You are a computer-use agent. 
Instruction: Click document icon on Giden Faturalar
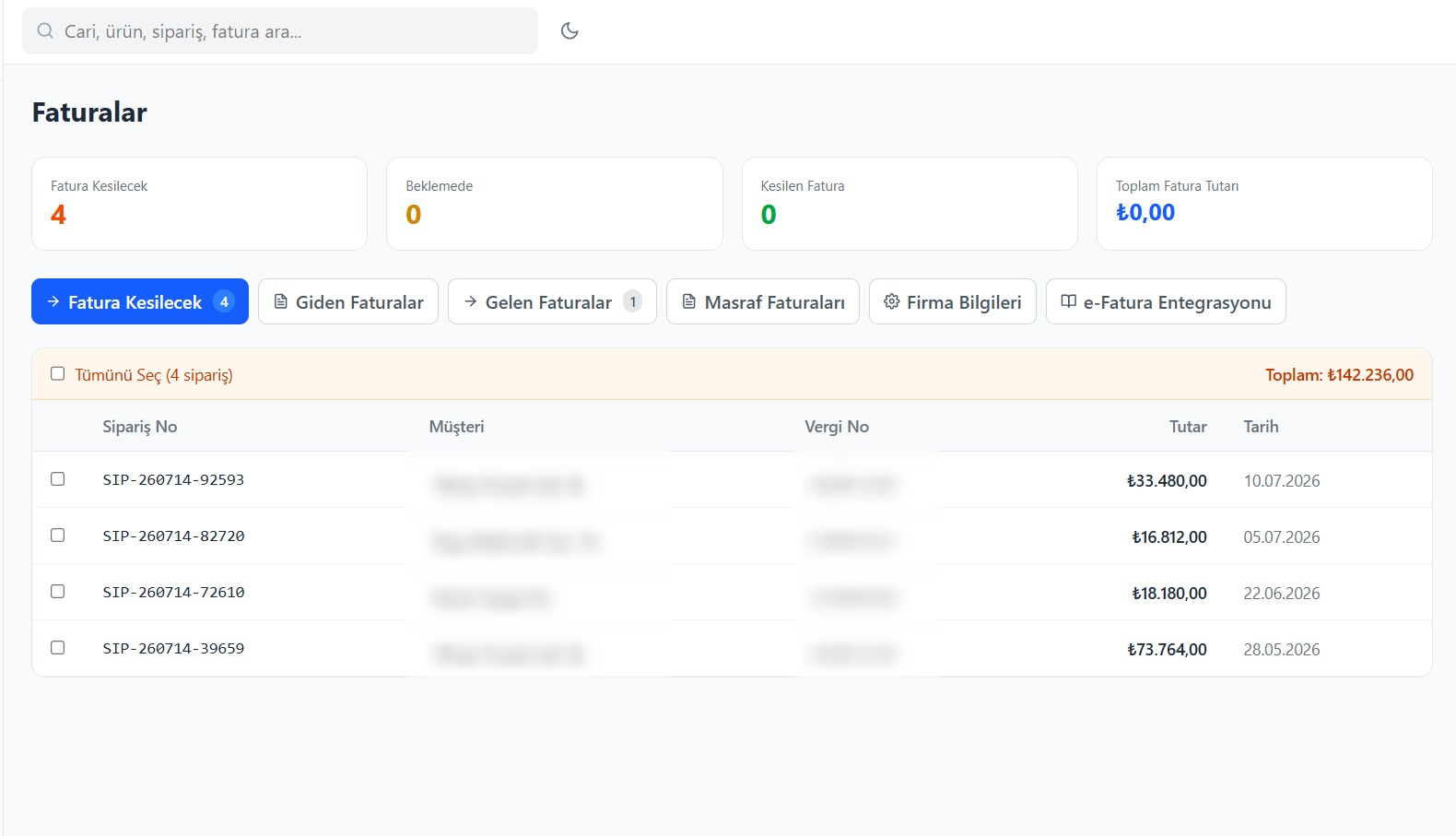(x=281, y=301)
